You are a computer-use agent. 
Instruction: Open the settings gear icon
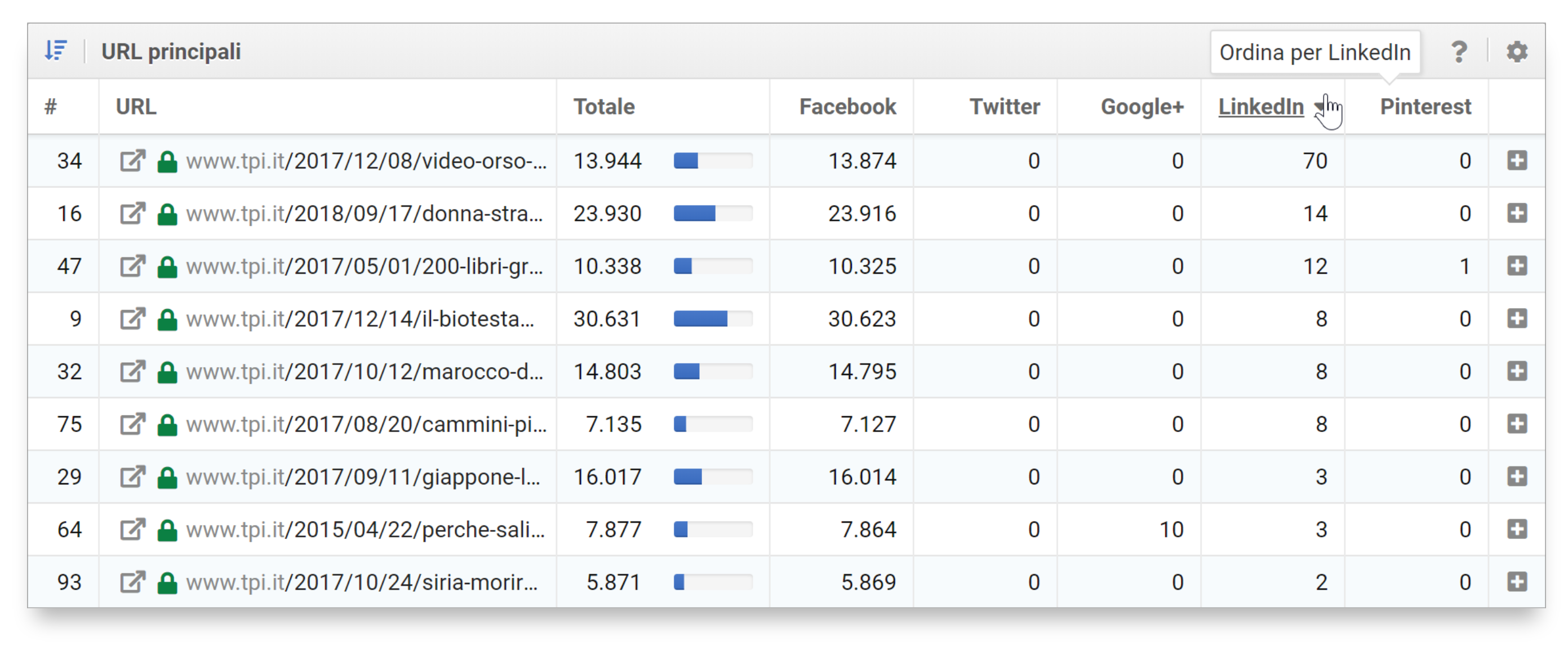click(x=1516, y=52)
